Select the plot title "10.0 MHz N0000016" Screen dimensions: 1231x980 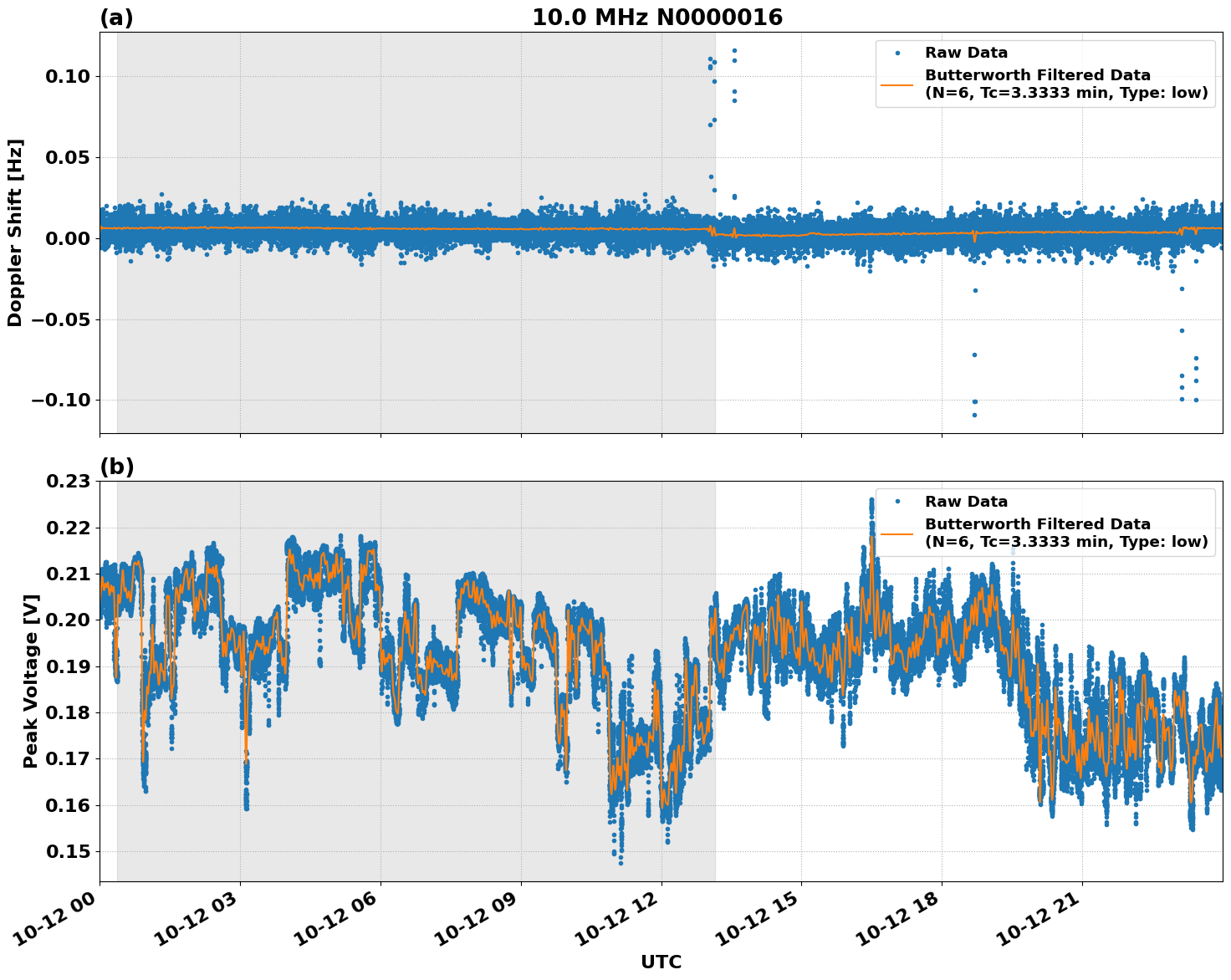(656, 18)
